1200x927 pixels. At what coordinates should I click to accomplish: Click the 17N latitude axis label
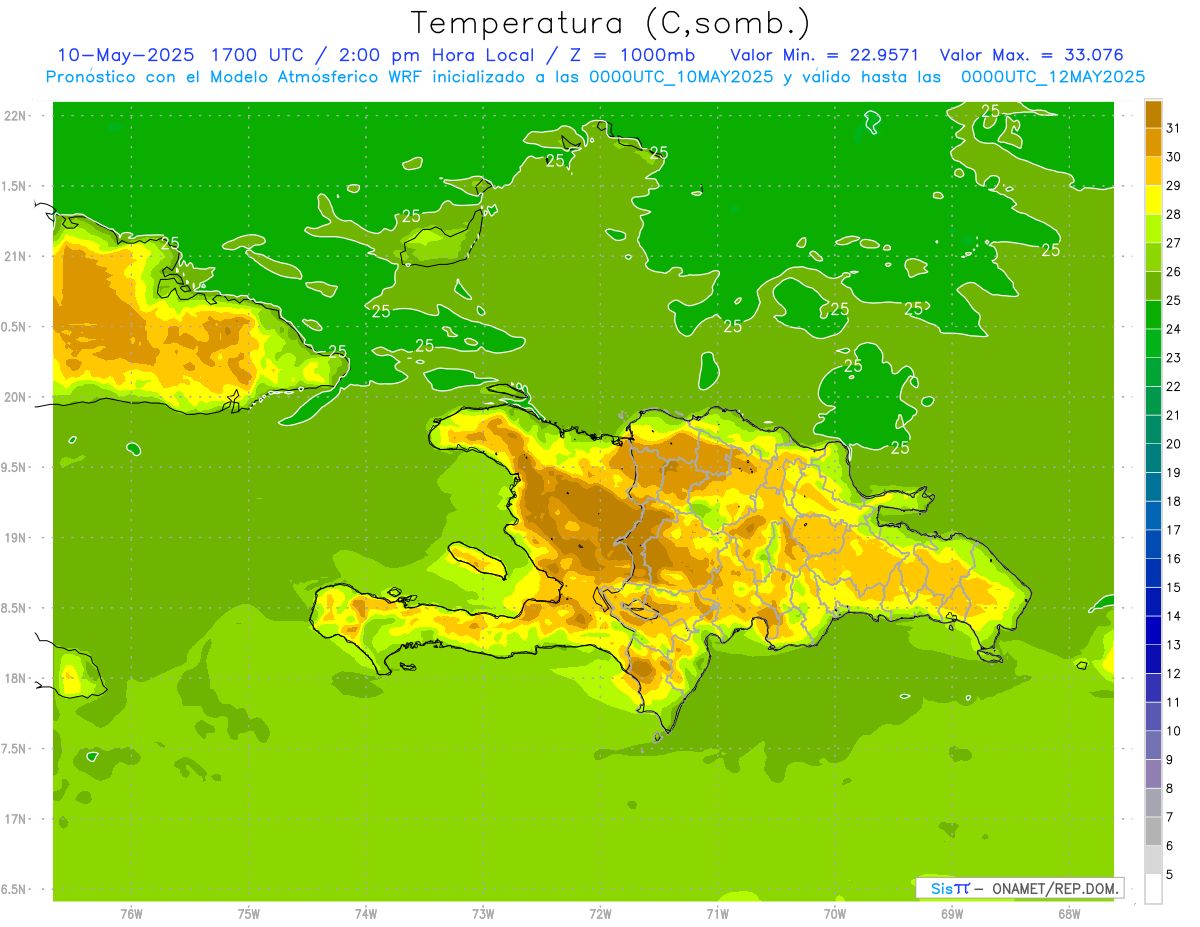[x=16, y=820]
